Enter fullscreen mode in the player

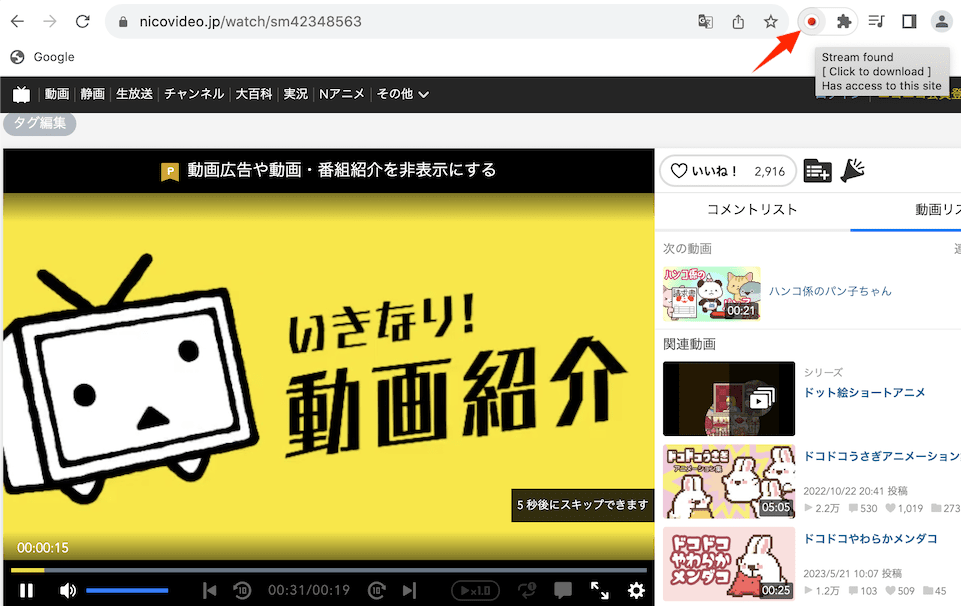coord(599,590)
